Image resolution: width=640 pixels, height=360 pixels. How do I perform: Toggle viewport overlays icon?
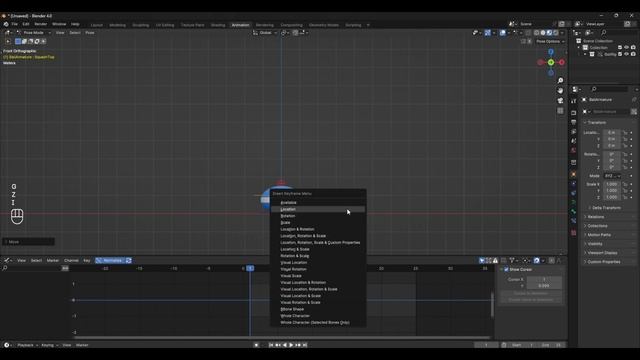pyautogui.click(x=503, y=33)
